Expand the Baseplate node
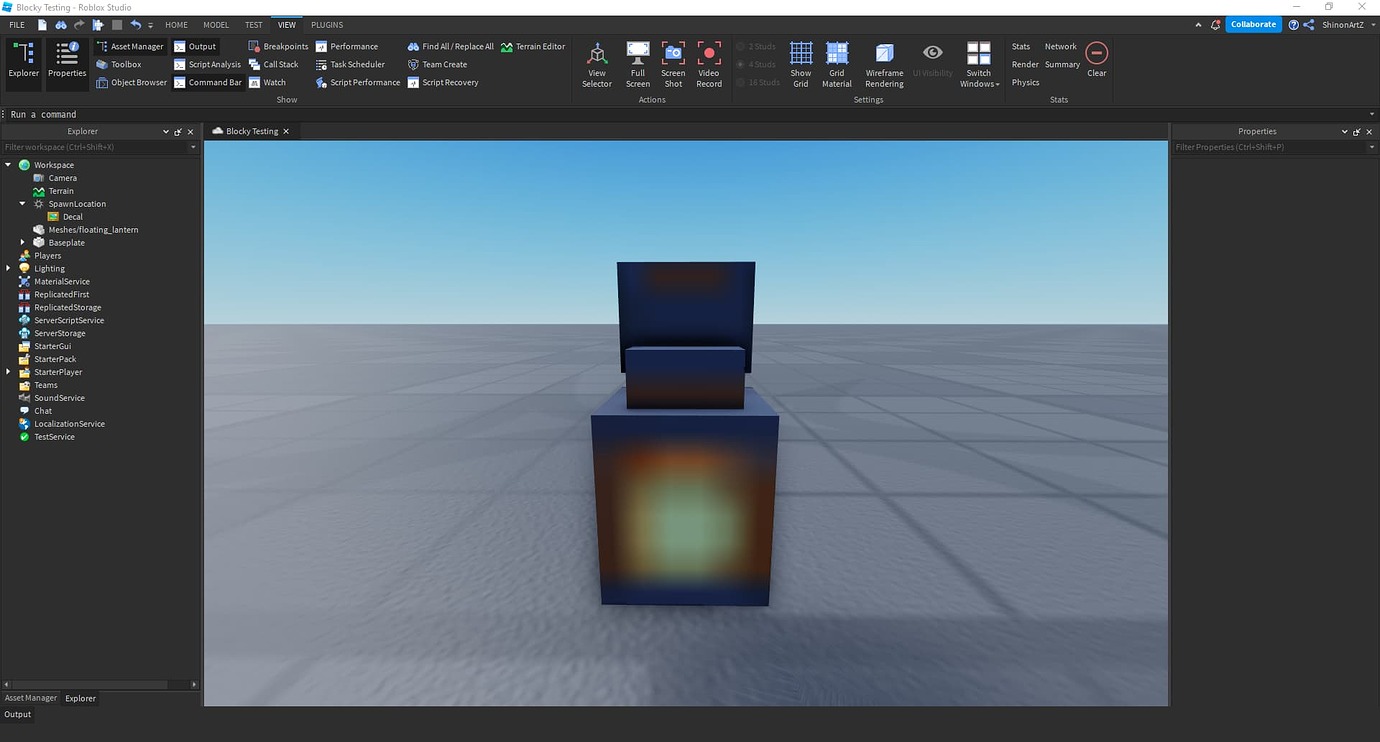This screenshot has width=1380, height=742. (23, 243)
